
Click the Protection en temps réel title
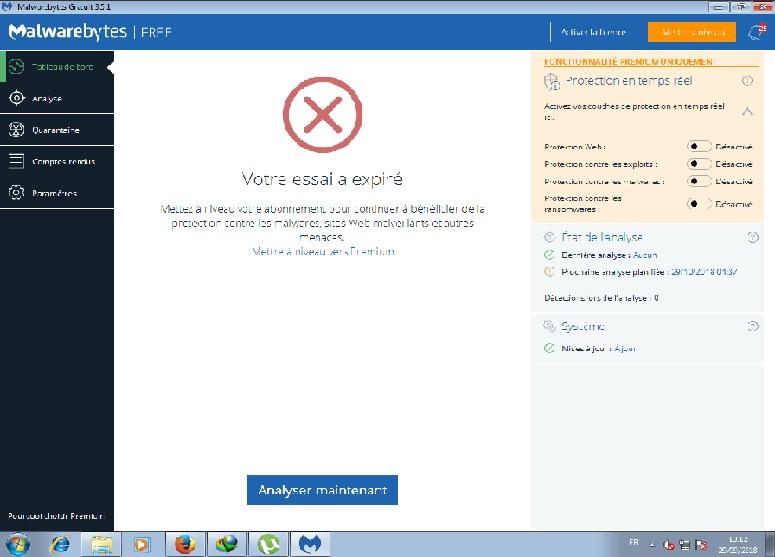tap(629, 81)
